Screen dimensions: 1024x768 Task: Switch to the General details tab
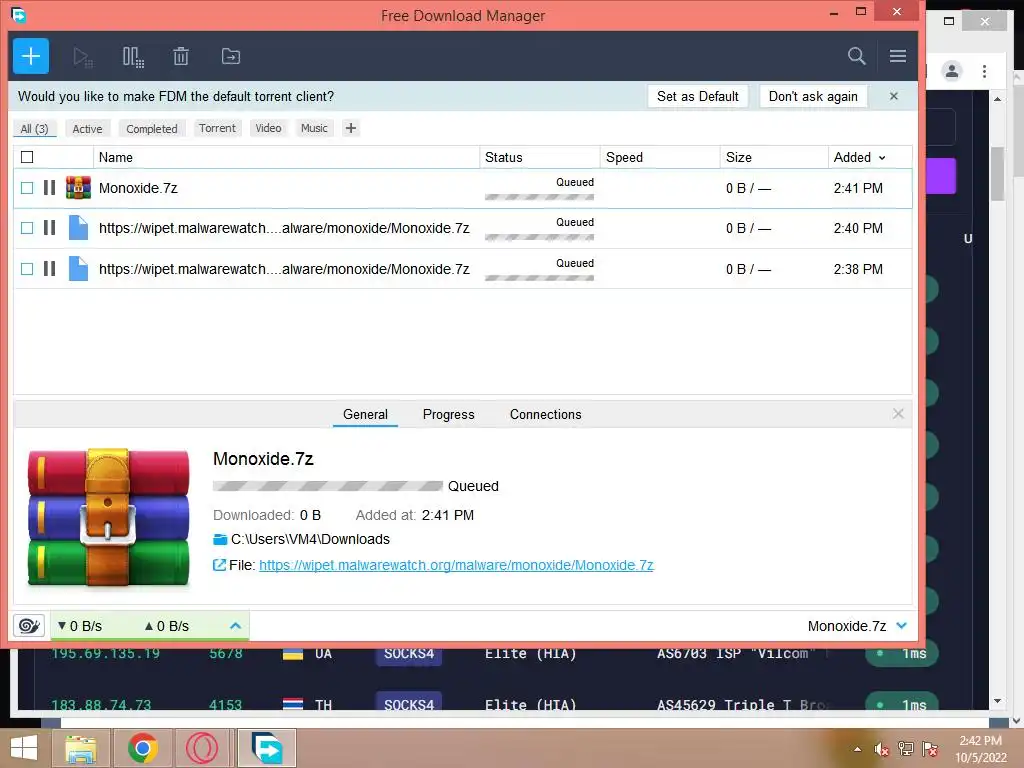[x=365, y=415]
